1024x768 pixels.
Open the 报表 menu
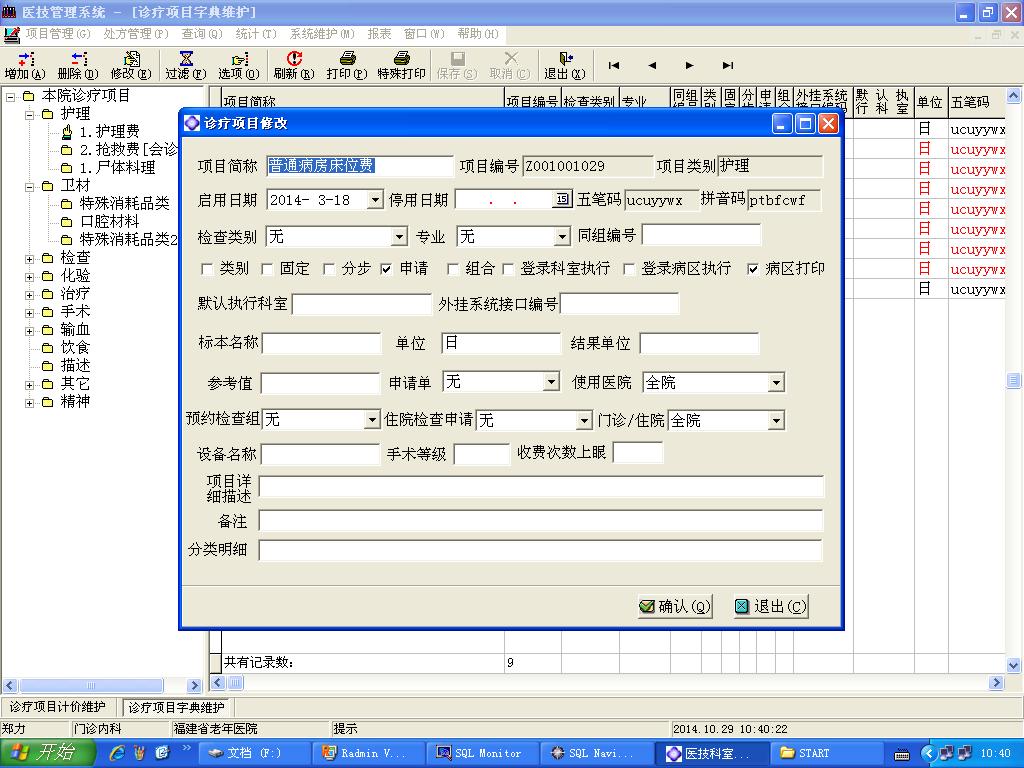click(x=379, y=33)
